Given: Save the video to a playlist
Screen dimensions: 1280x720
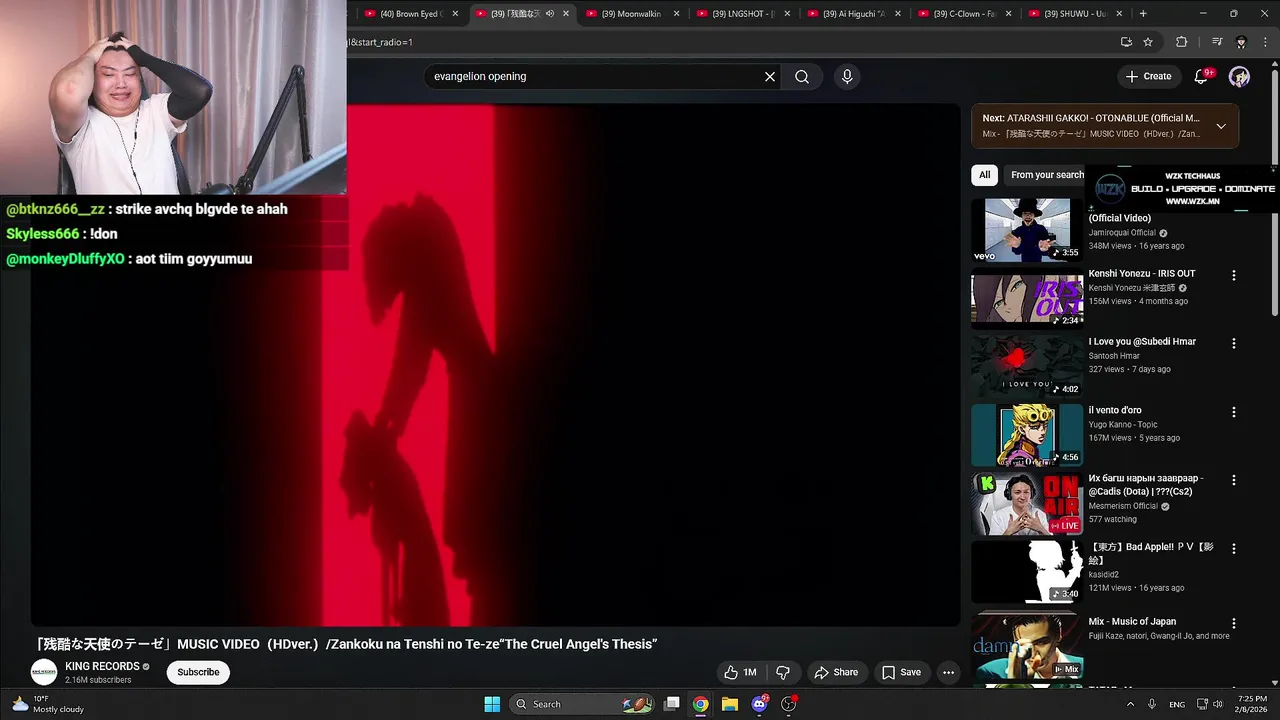Looking at the screenshot, I should (901, 672).
